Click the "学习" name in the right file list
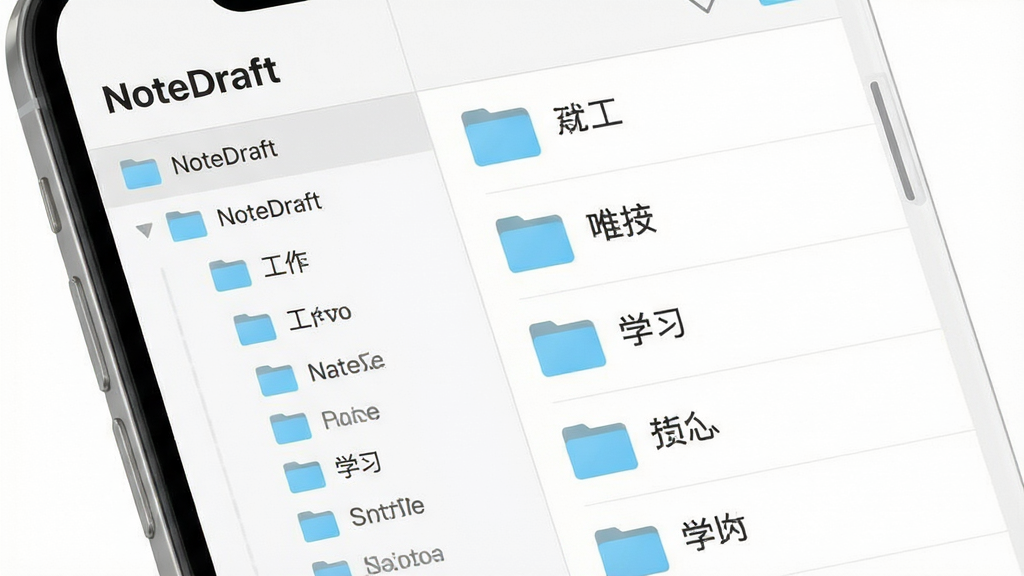The image size is (1024, 576). 652,327
